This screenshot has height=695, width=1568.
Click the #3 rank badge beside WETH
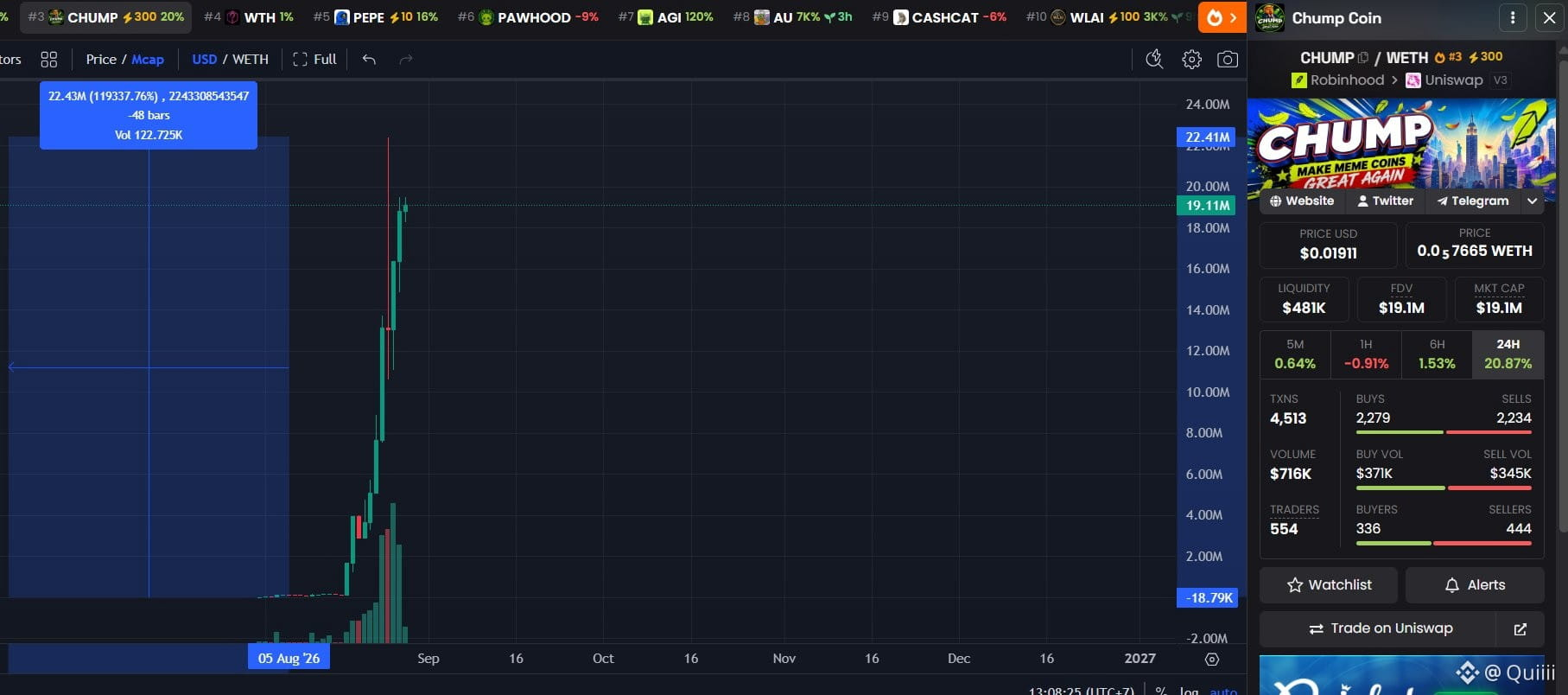1449,57
